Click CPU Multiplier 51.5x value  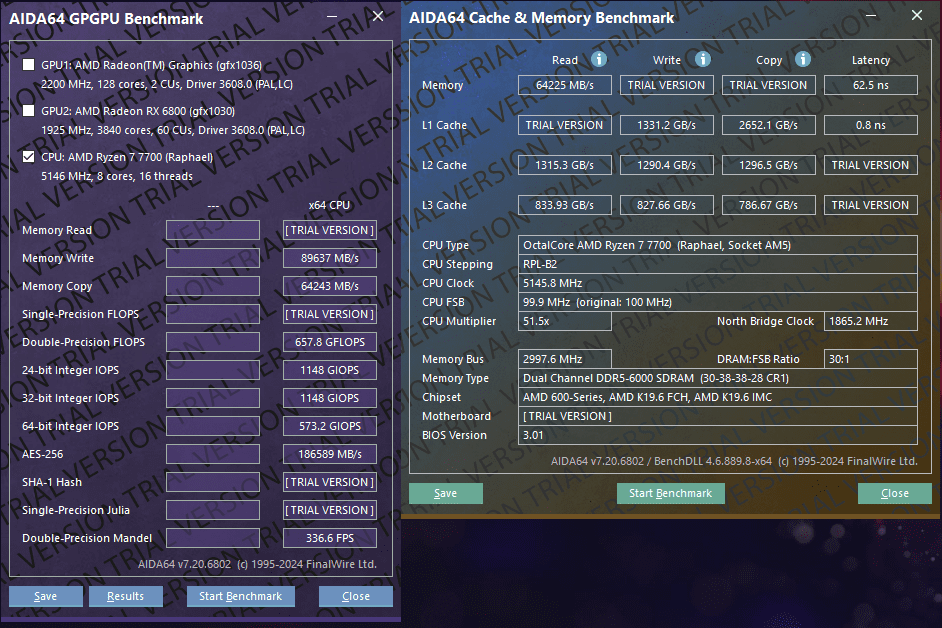point(565,321)
